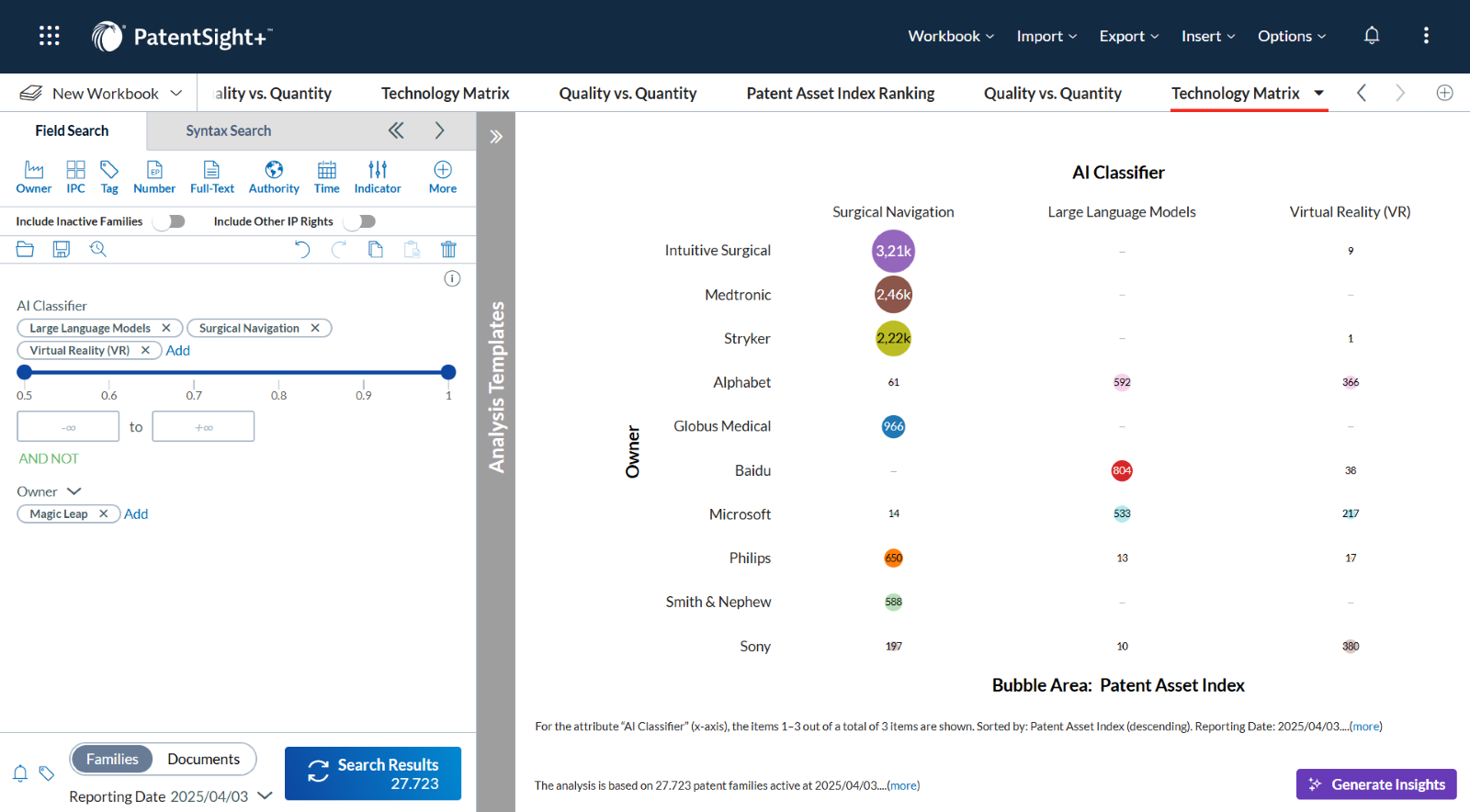Screen dimensions: 1470x812
Task: Remove Magic Leap owner chip
Action: (104, 513)
